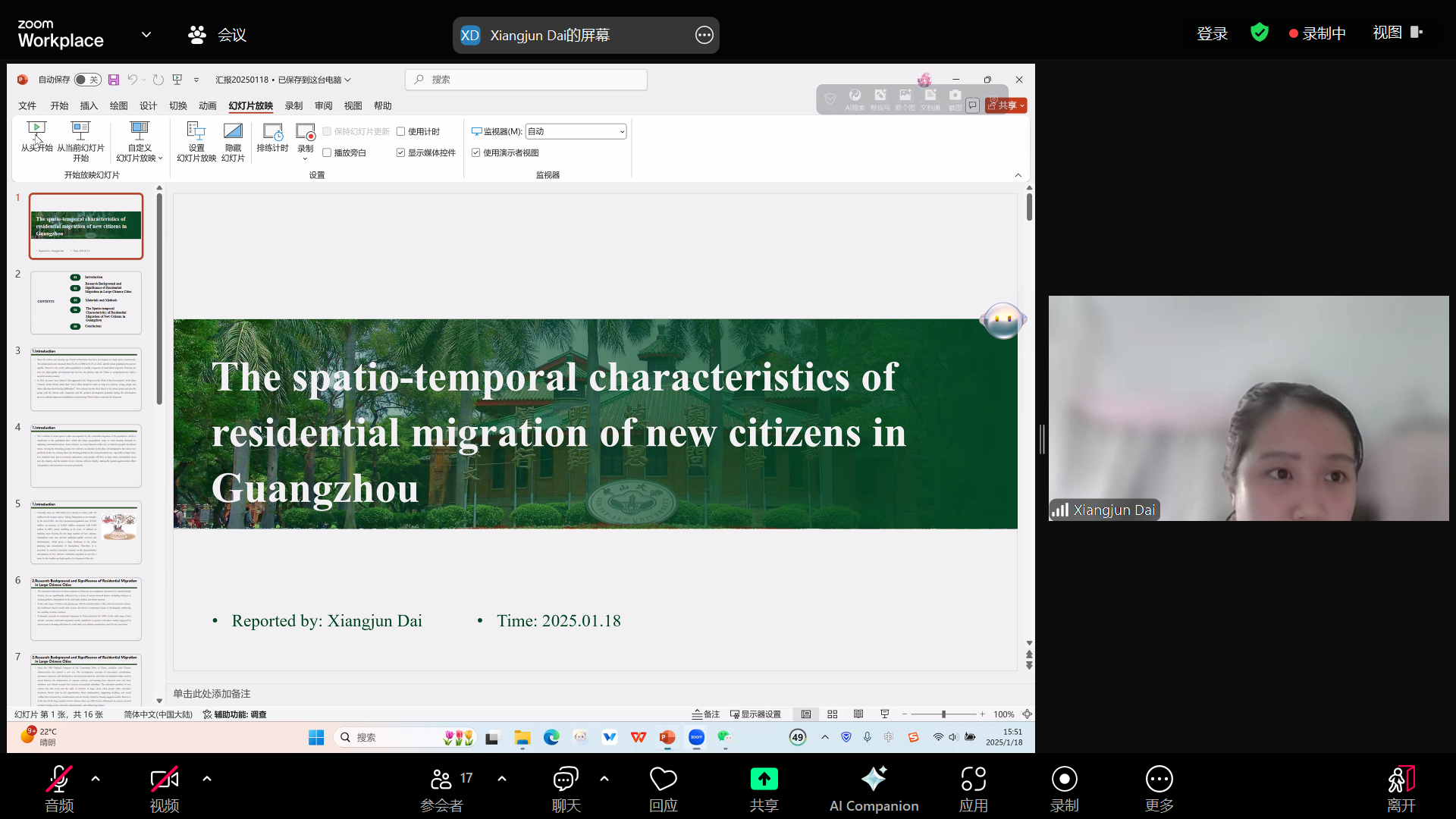Toggle AutoSave (自动保存) switch
This screenshot has width=1456, height=819.
coord(87,80)
